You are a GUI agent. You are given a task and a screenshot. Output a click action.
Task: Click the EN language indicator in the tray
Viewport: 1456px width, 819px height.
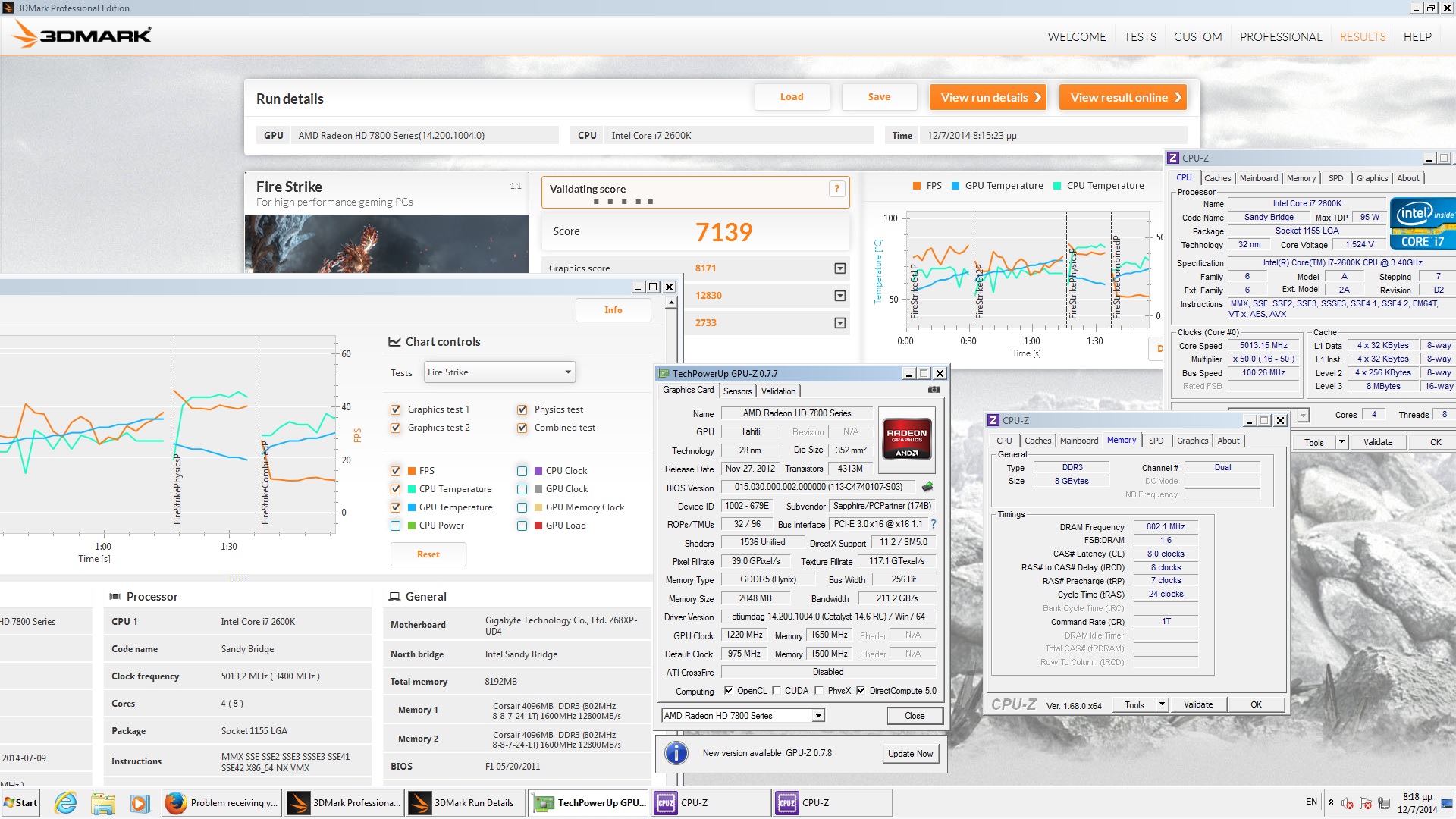click(1311, 802)
